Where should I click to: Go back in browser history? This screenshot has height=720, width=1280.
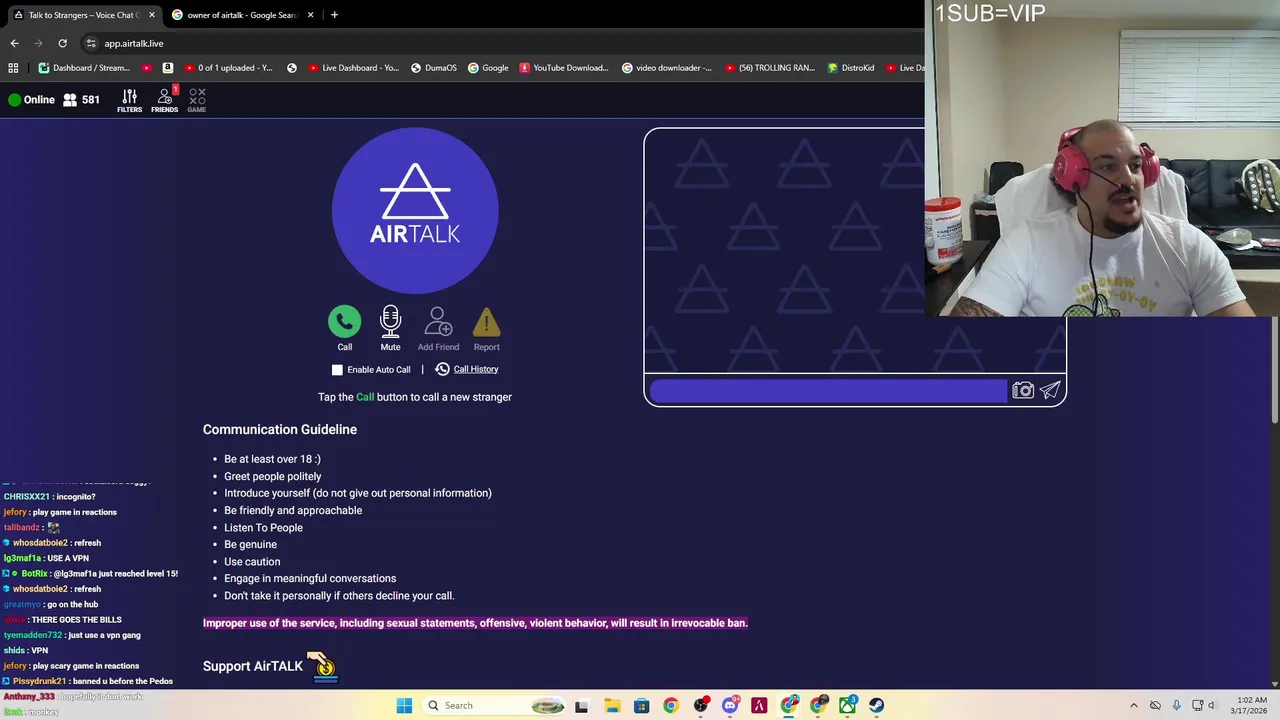pos(14,43)
